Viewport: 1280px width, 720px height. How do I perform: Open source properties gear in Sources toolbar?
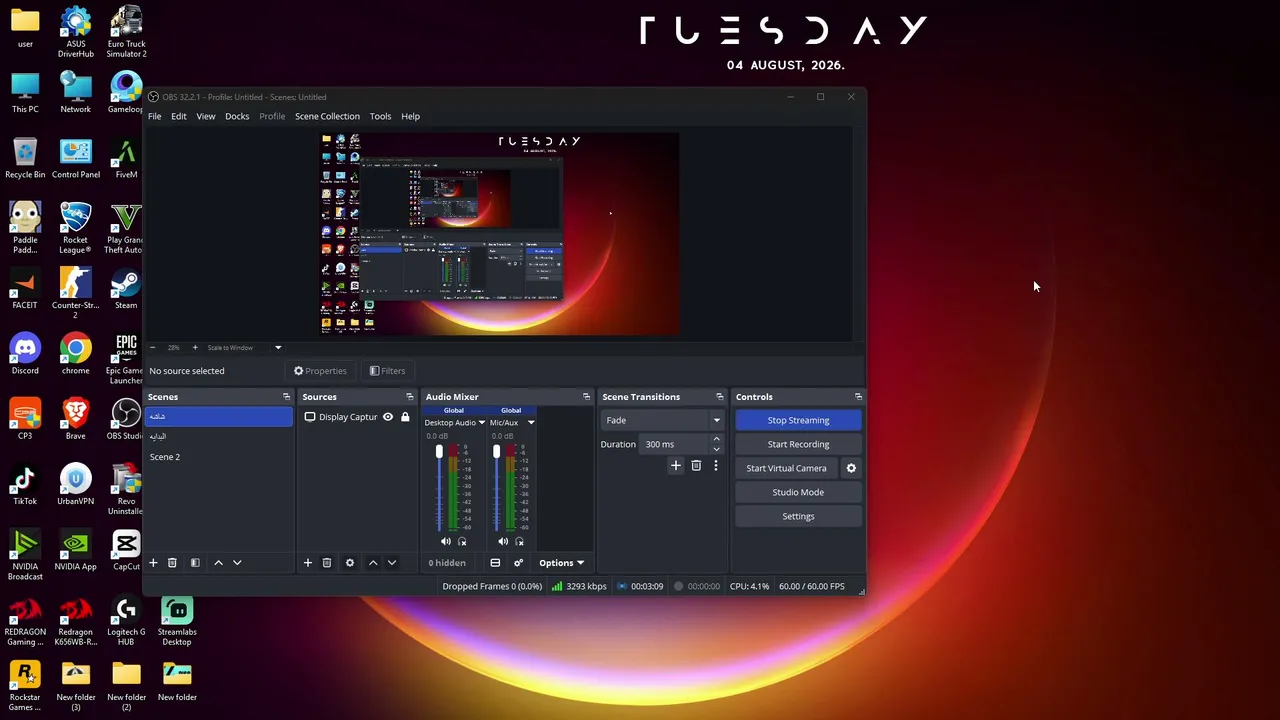pos(350,563)
